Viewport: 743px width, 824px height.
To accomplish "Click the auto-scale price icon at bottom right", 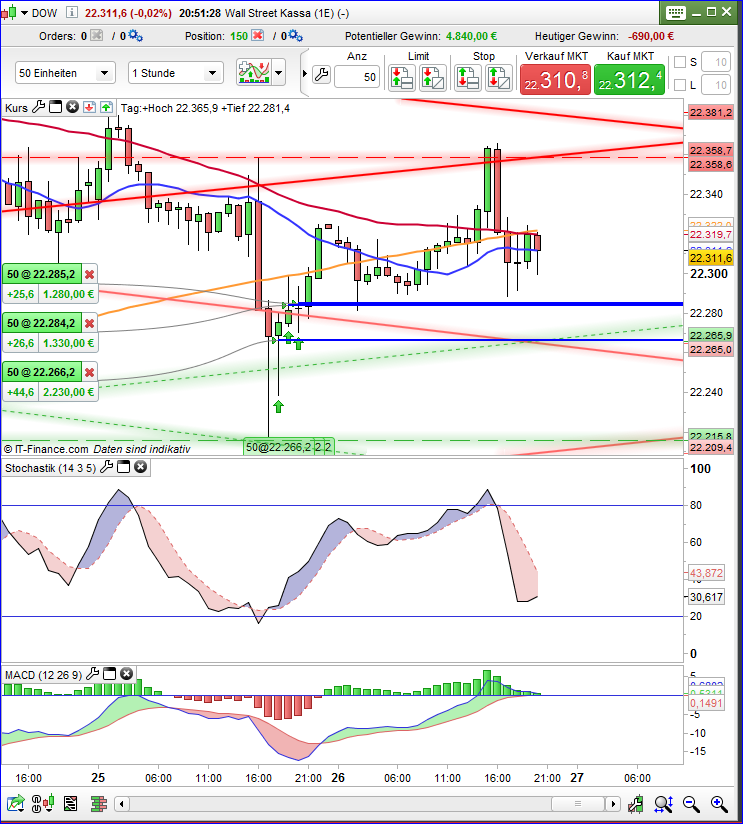I will [636, 804].
